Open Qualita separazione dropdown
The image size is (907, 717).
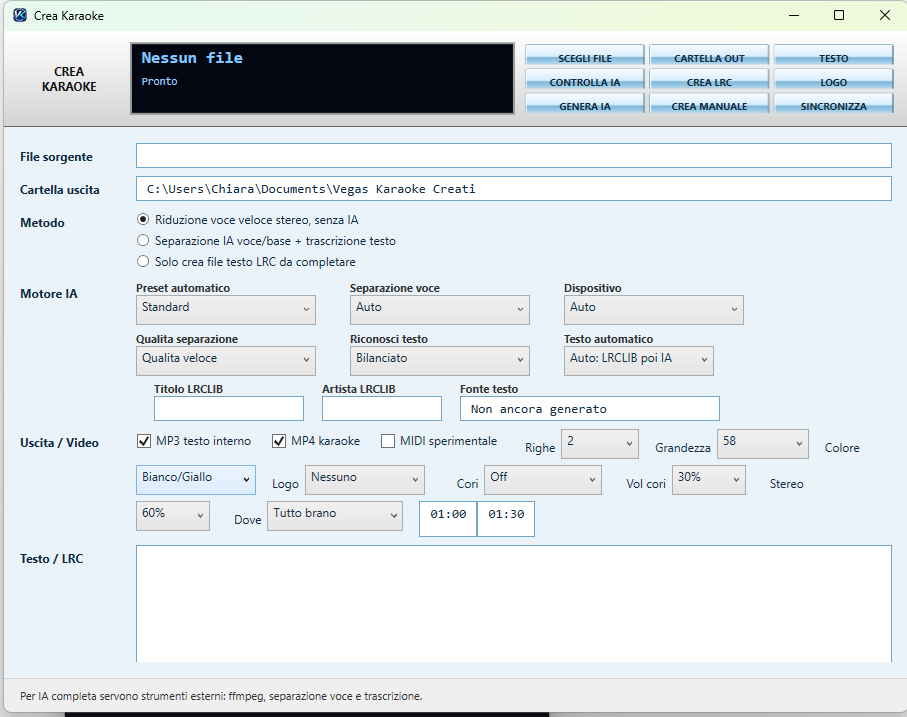226,361
